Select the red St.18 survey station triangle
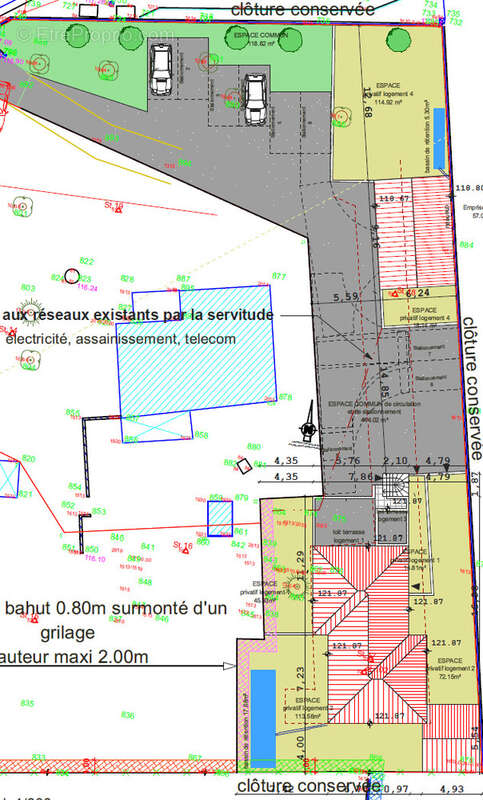 118,209
